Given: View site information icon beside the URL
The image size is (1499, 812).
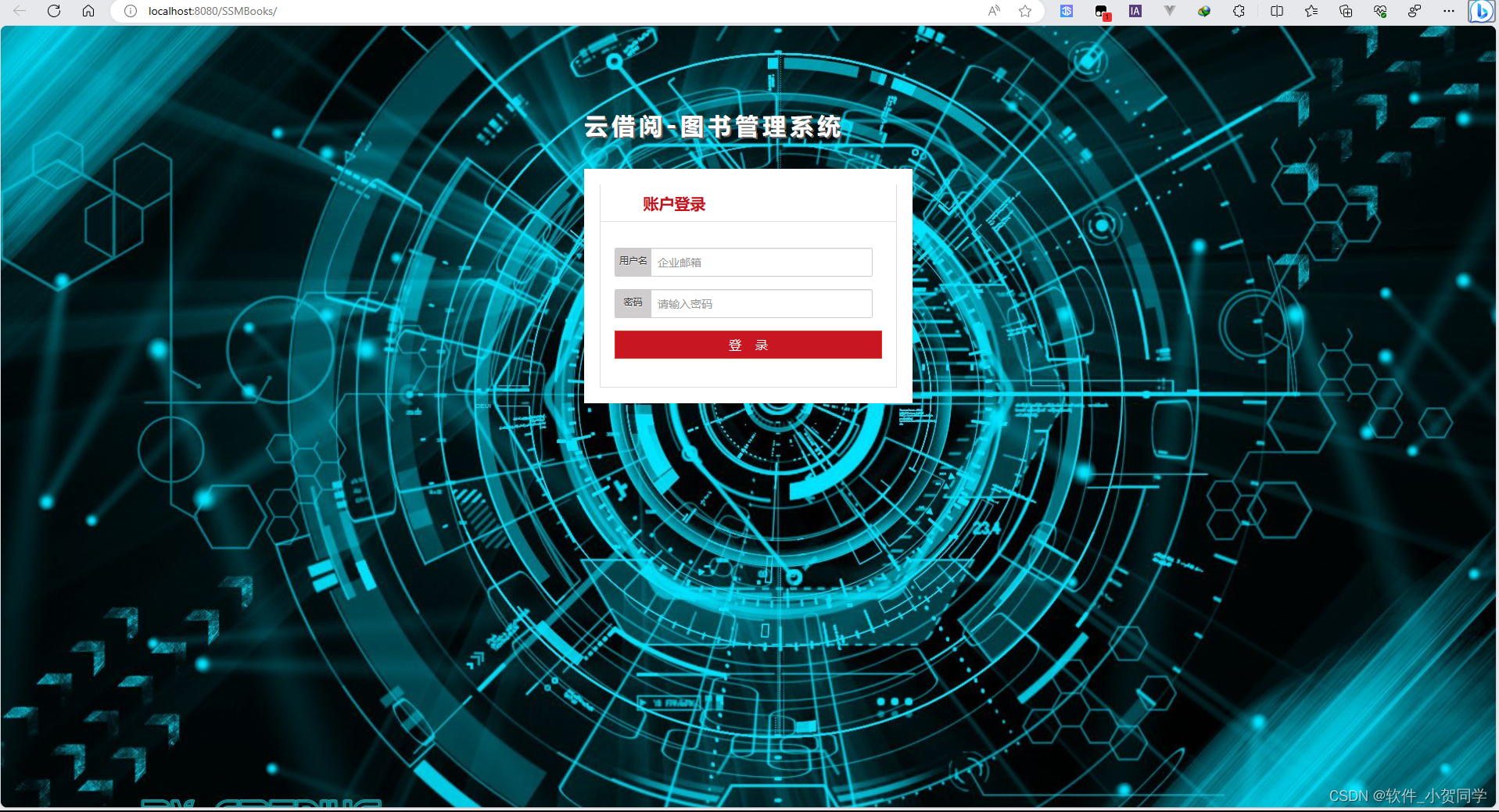Looking at the screenshot, I should click(x=131, y=11).
